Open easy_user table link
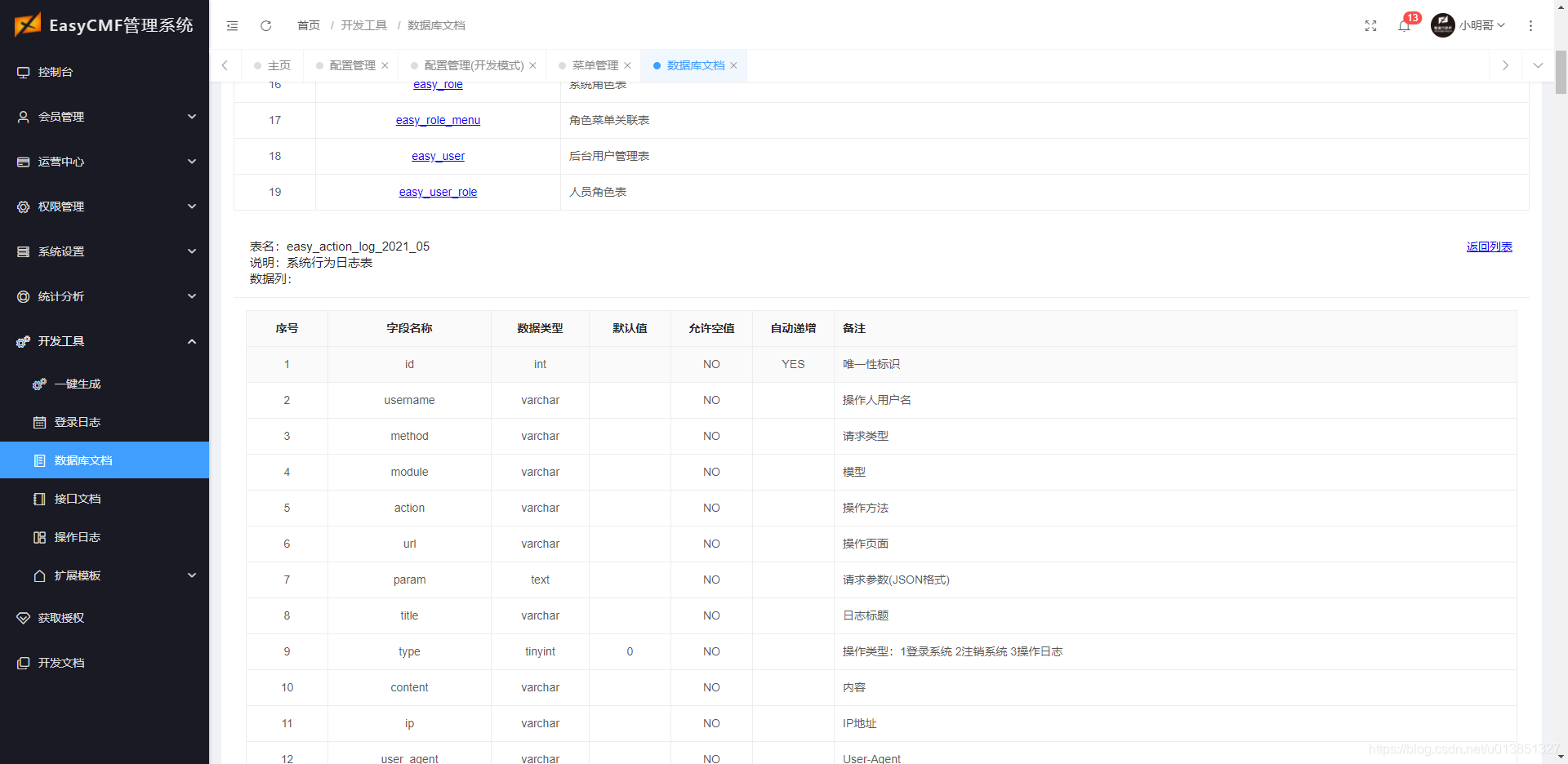This screenshot has width=1568, height=764. 438,156
